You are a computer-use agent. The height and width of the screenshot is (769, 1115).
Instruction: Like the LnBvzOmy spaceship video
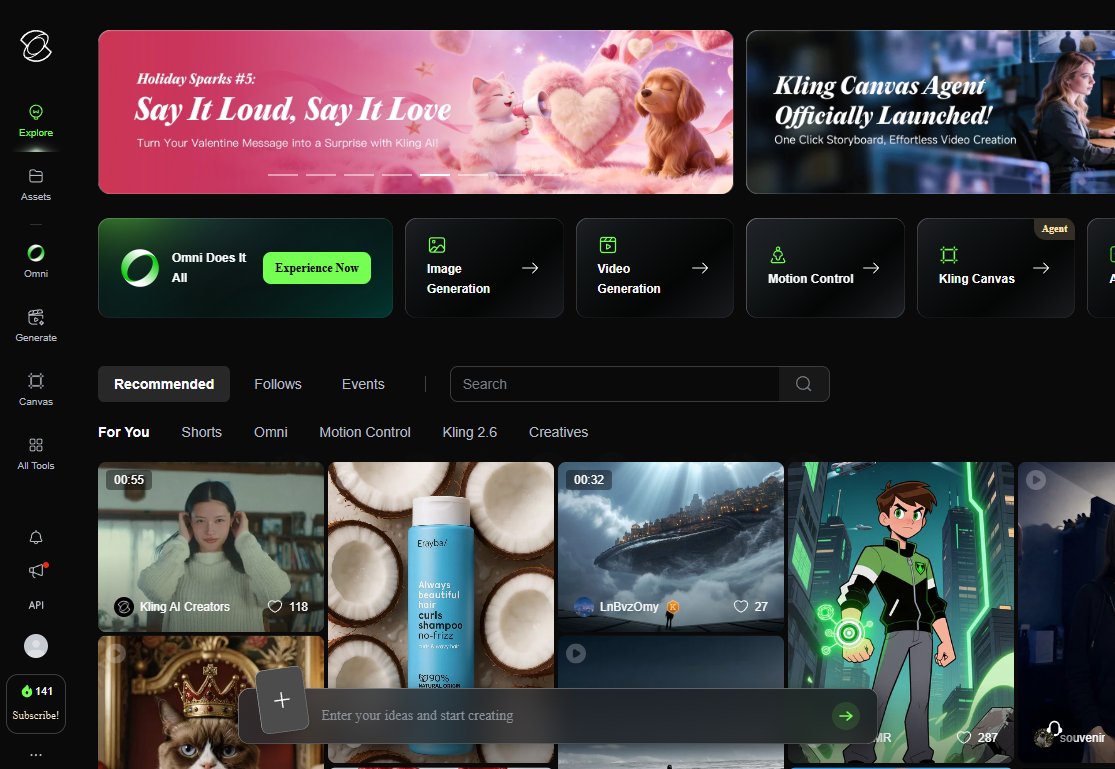(741, 607)
